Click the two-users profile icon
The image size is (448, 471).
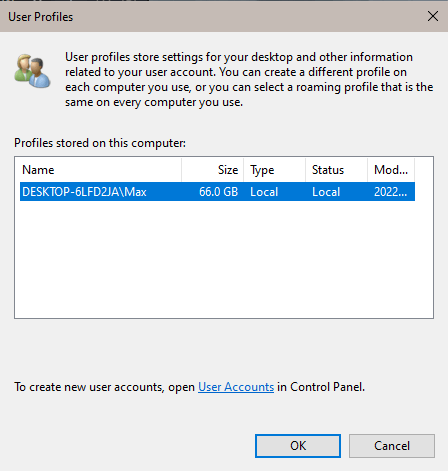tap(32, 71)
